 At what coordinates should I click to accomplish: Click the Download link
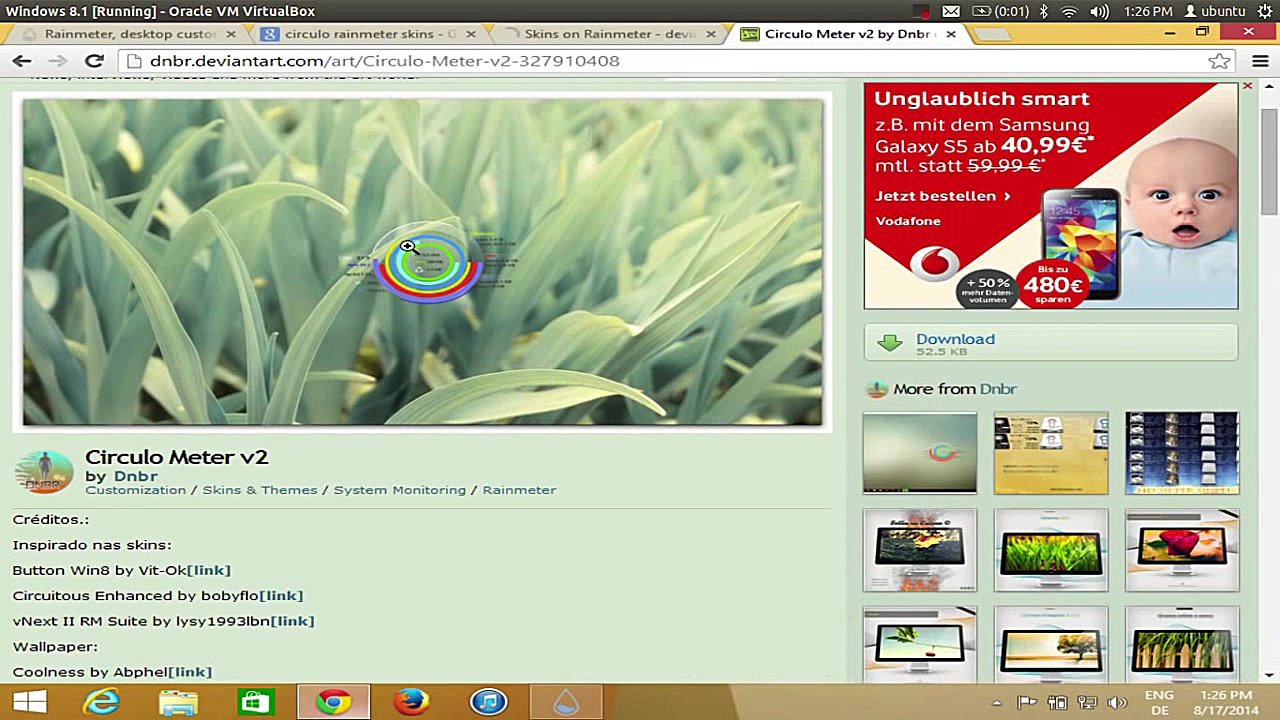[x=955, y=339]
